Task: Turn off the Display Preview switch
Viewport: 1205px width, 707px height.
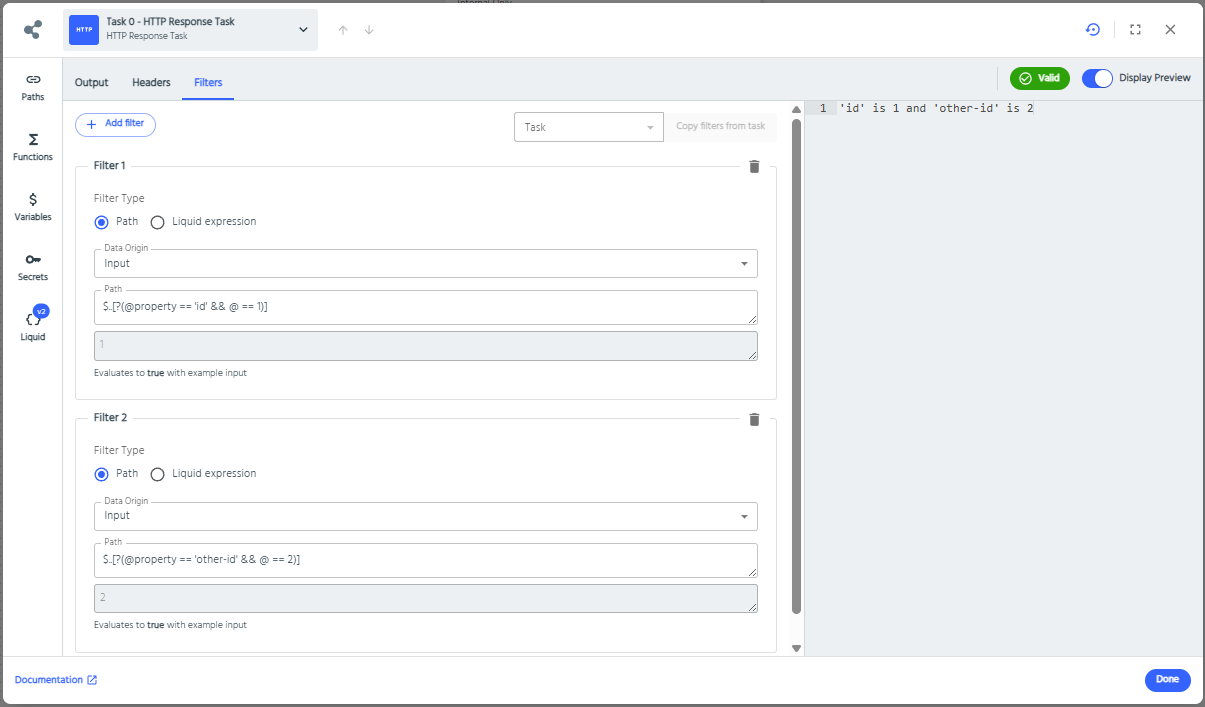Action: [x=1097, y=78]
